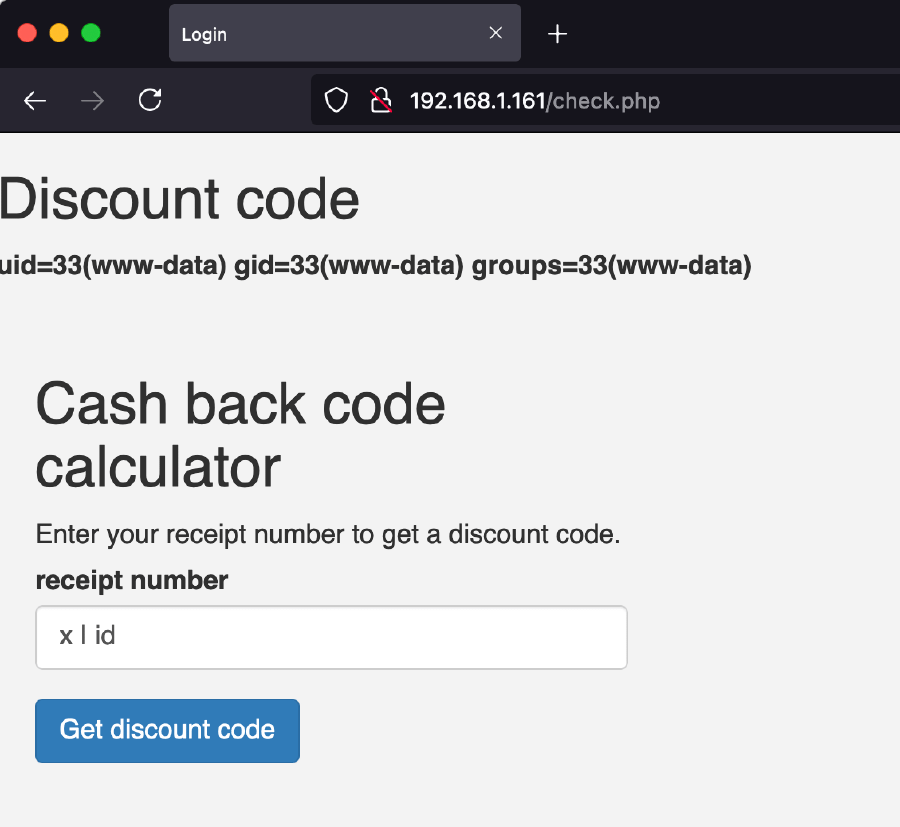
Task: Open the tracking protection shield icon
Action: pos(337,101)
